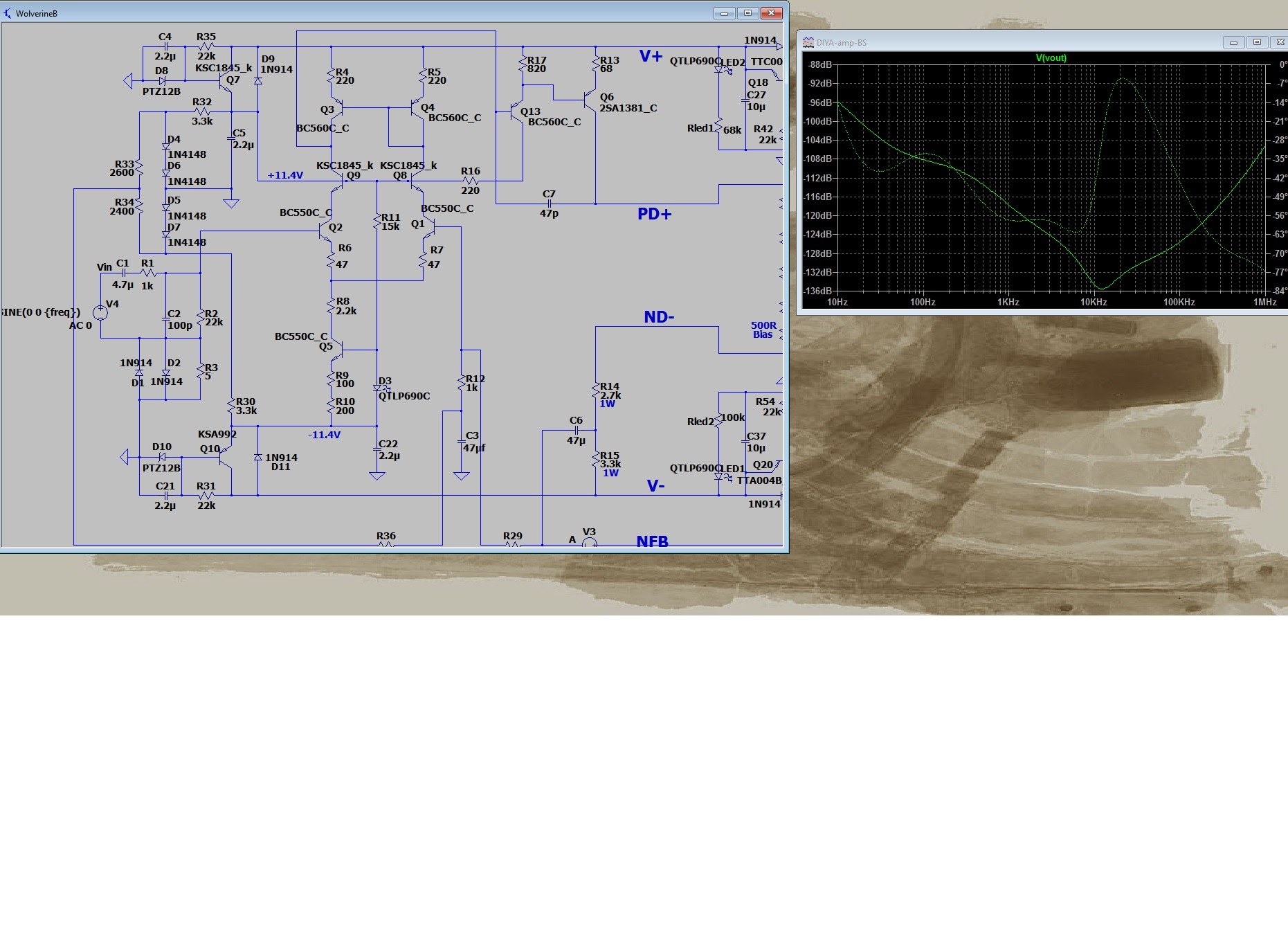Click the R33 2600 resistor label
Image resolution: width=1288 pixels, height=945 pixels.
pos(124,168)
